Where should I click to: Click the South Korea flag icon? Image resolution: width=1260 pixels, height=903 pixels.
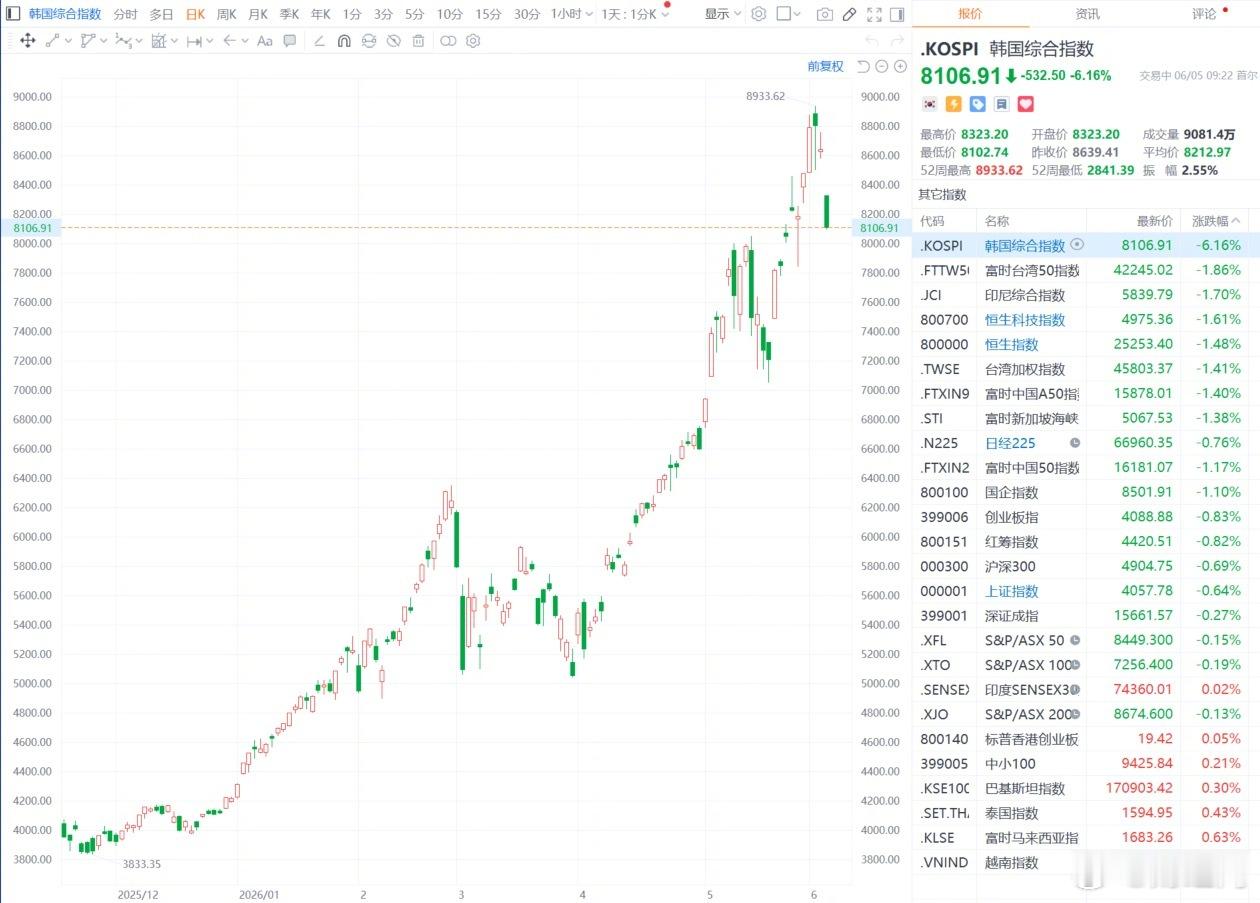(x=929, y=104)
